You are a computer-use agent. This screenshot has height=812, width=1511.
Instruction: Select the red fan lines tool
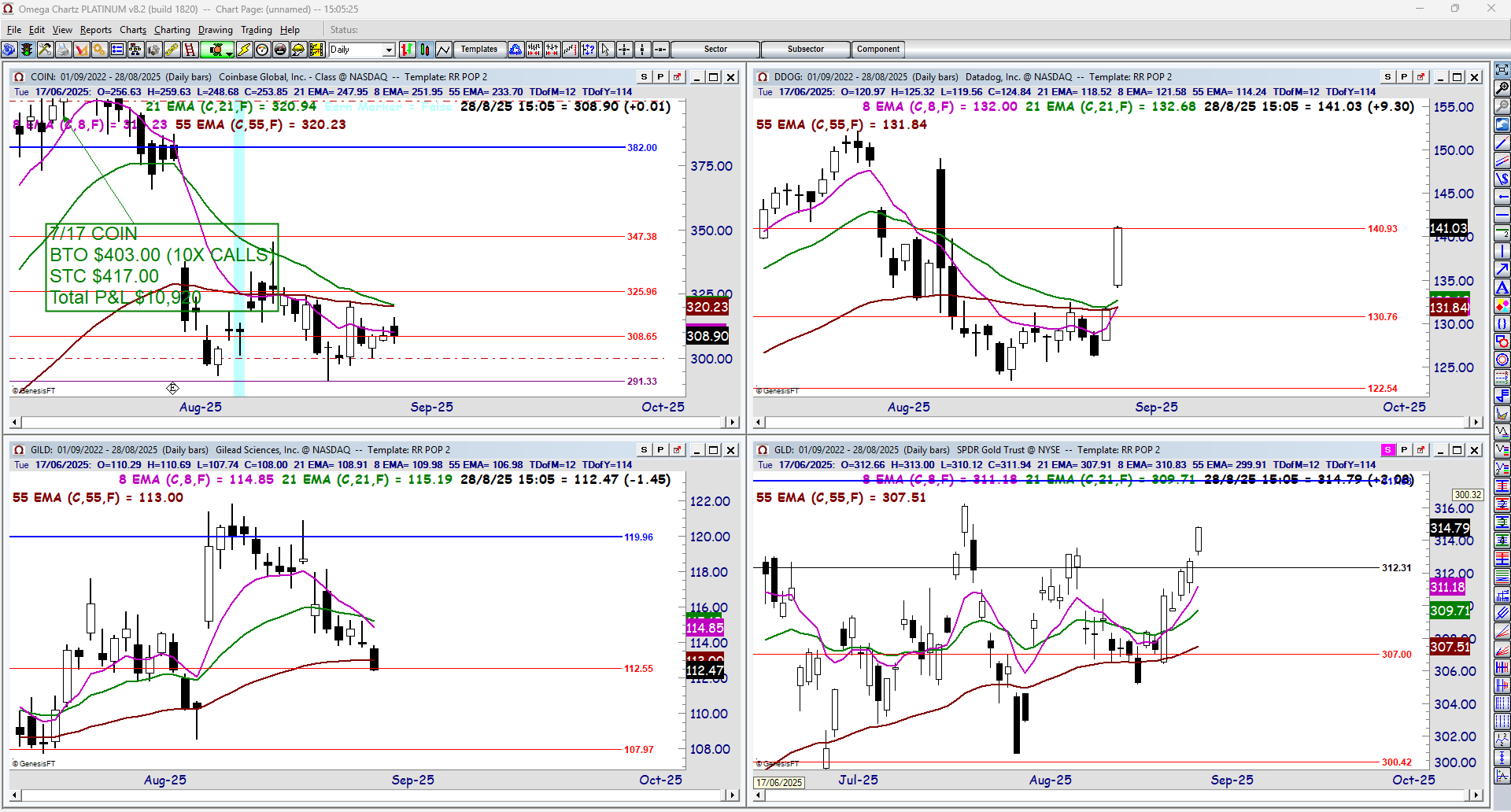(1502, 650)
